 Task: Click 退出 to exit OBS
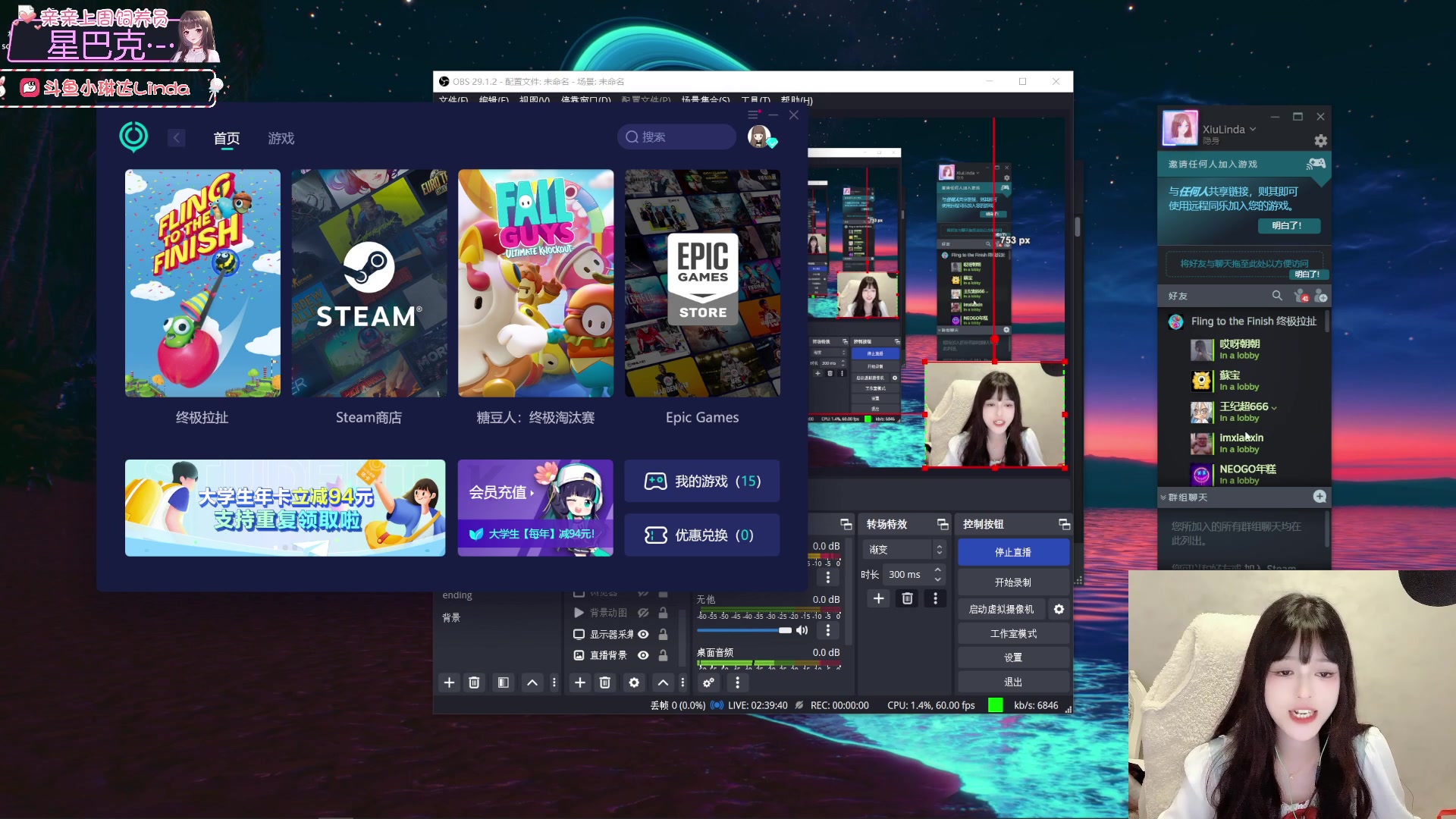click(x=1013, y=682)
